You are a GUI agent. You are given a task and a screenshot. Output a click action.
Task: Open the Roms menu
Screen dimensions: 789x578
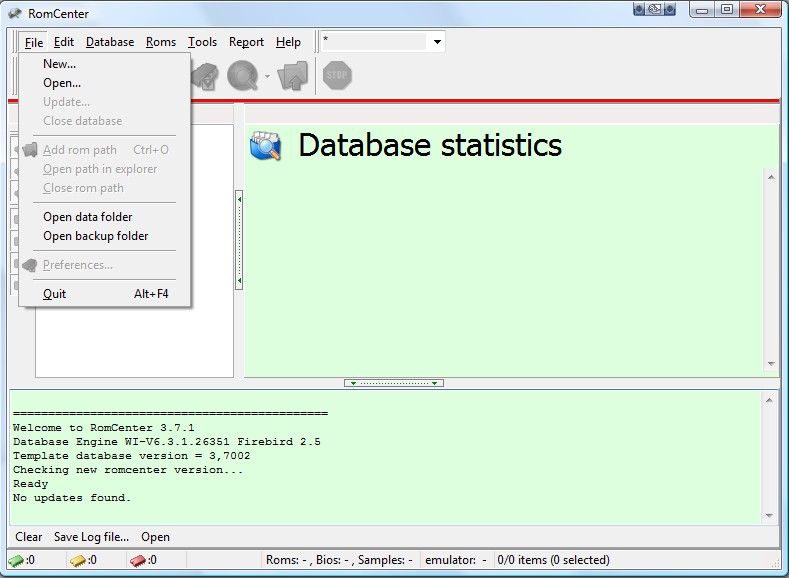pyautogui.click(x=161, y=42)
